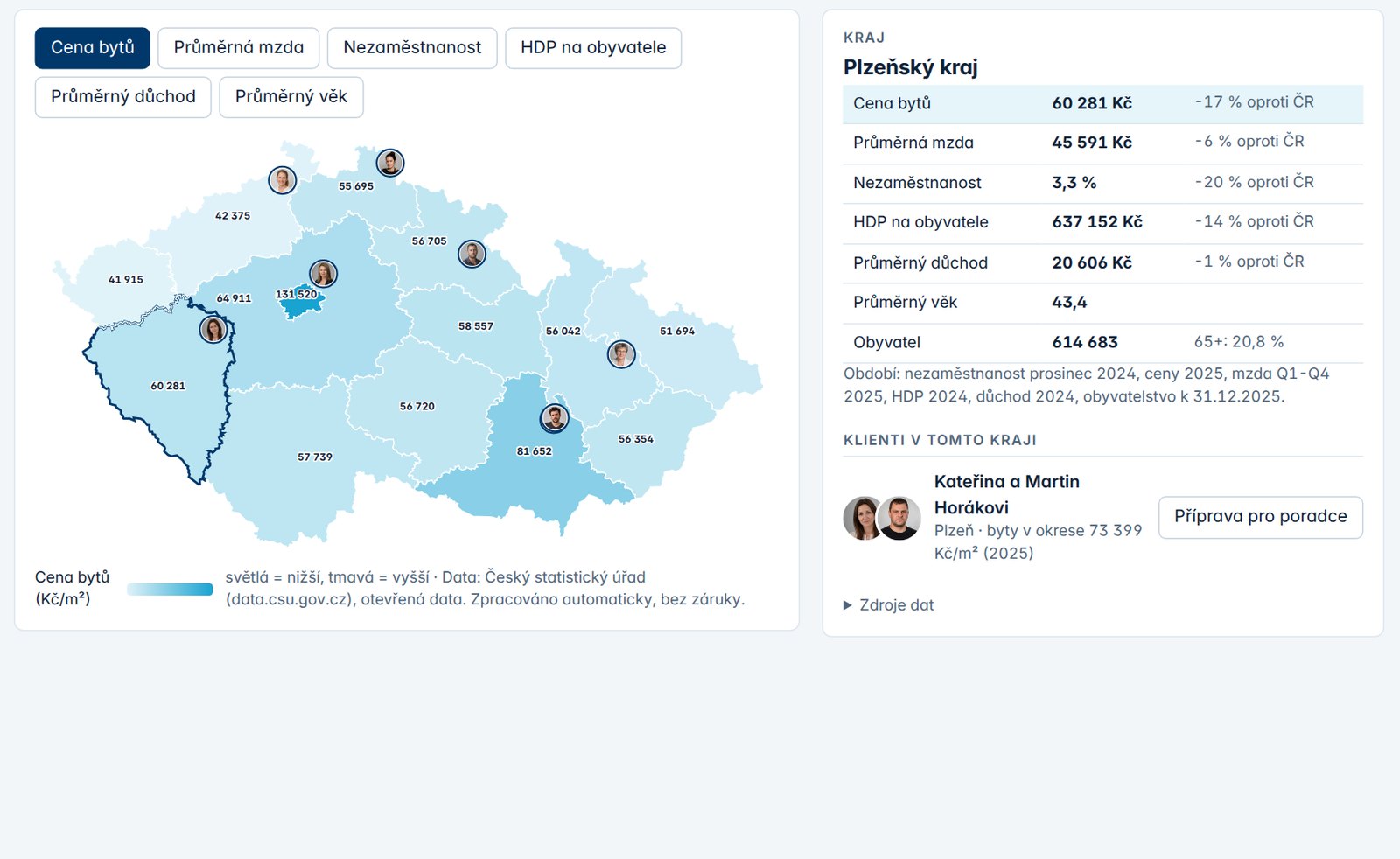The height and width of the screenshot is (859, 1400).
Task: Click the Průměrná mzda row value 45 591 Kč
Action: 1092,143
